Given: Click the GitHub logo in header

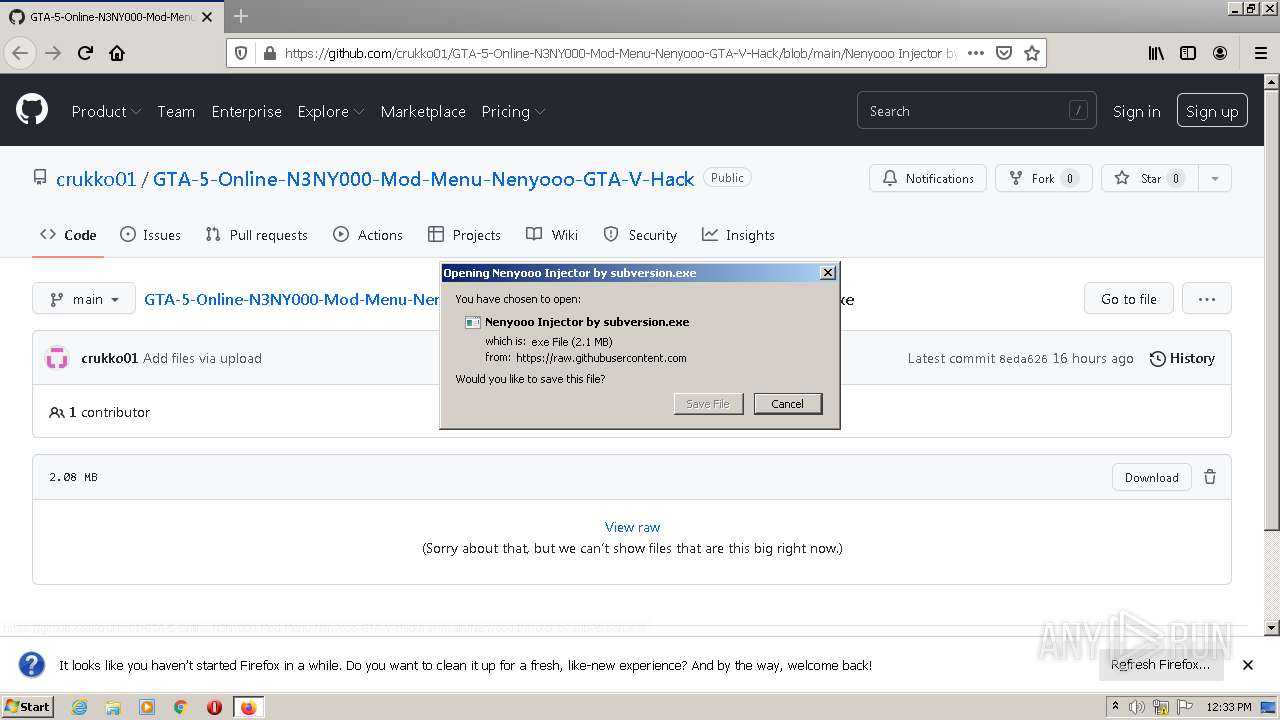Looking at the screenshot, I should pos(32,110).
